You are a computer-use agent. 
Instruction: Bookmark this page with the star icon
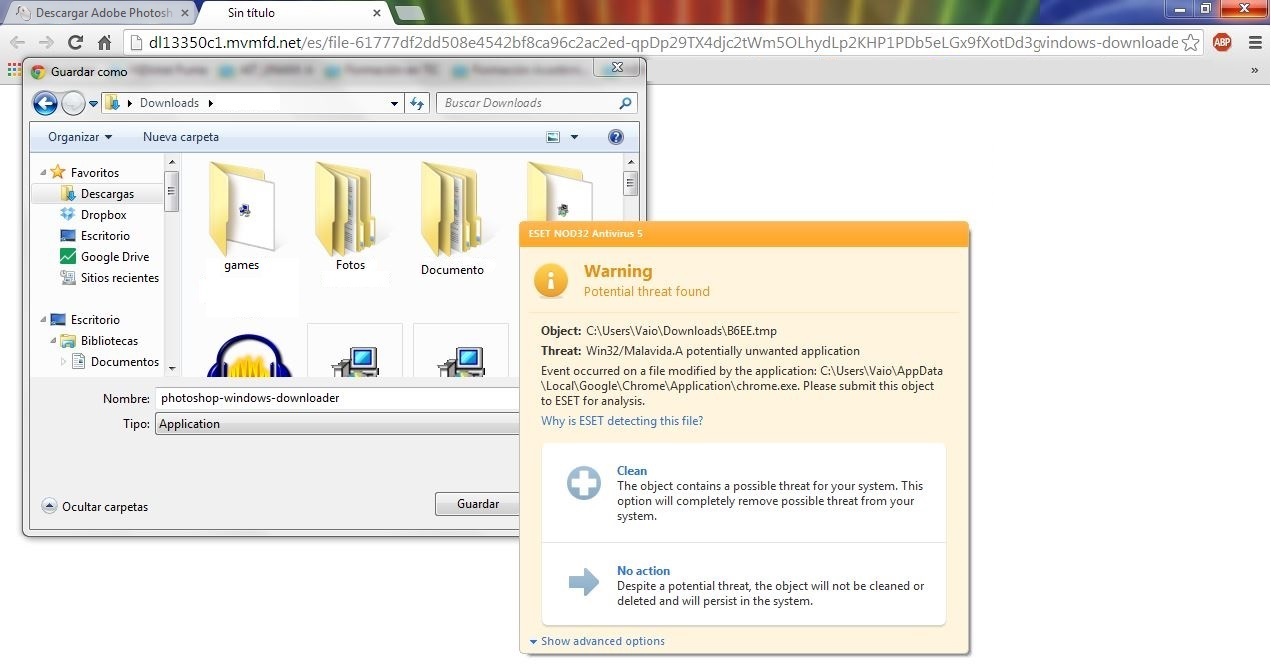click(1191, 43)
